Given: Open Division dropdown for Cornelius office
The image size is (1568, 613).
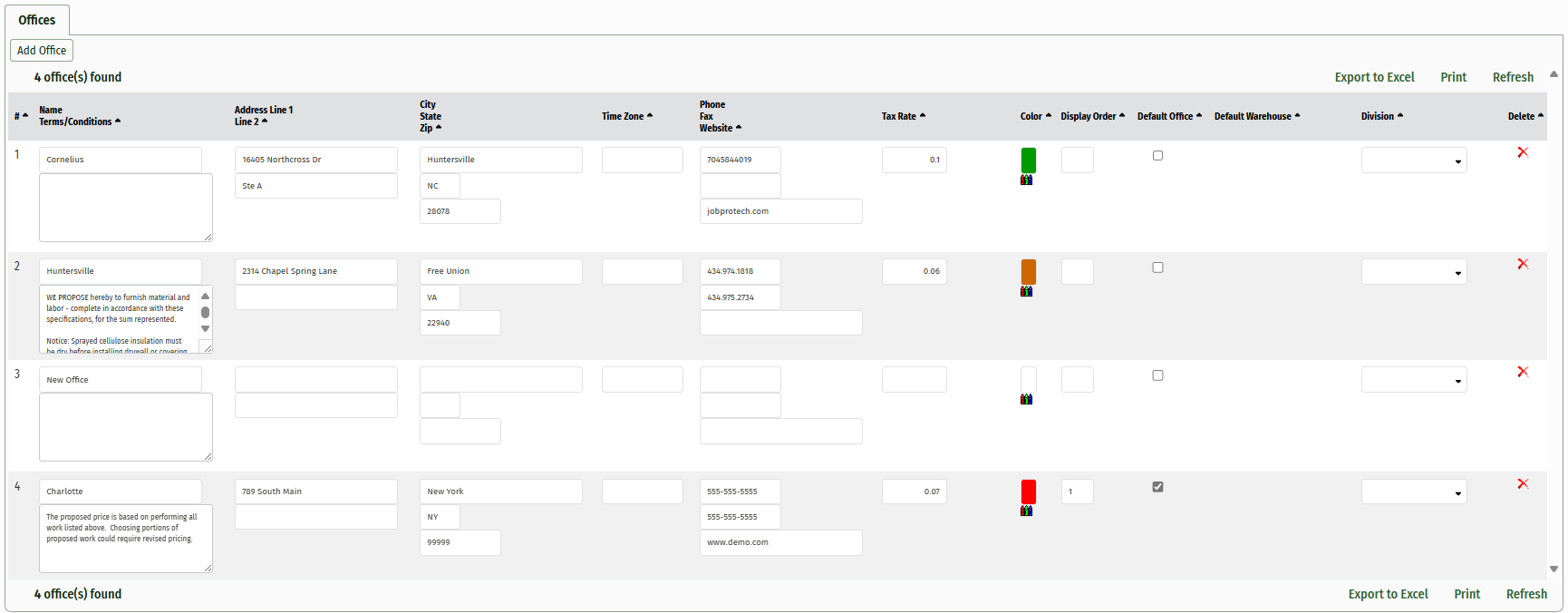Looking at the screenshot, I should (x=1413, y=161).
